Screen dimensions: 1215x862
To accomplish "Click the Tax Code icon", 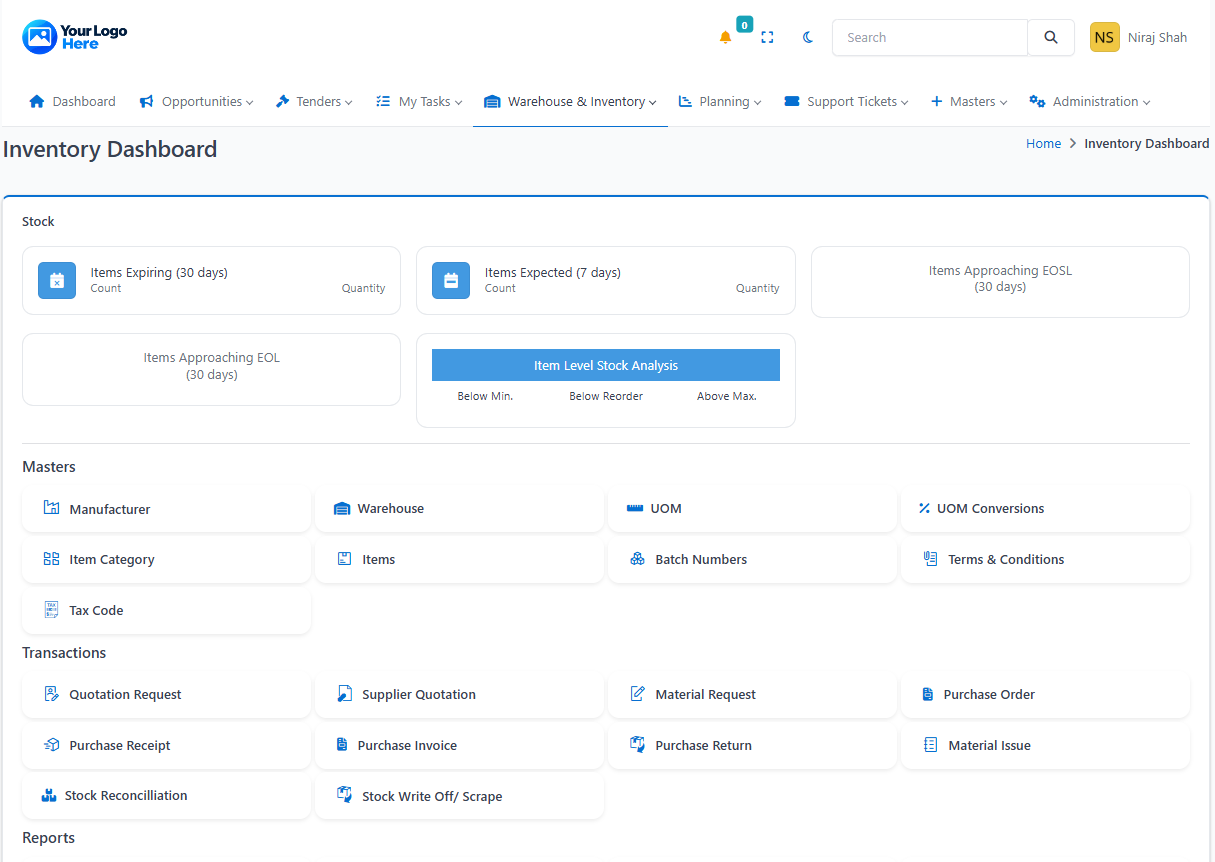I will pos(51,610).
